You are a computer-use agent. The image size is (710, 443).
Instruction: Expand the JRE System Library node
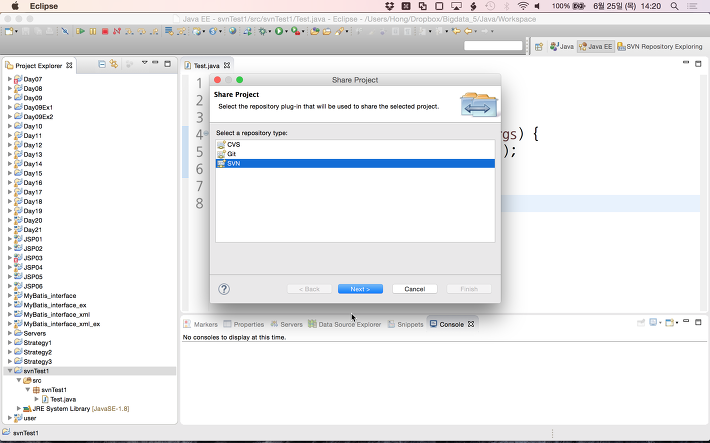click(19, 408)
